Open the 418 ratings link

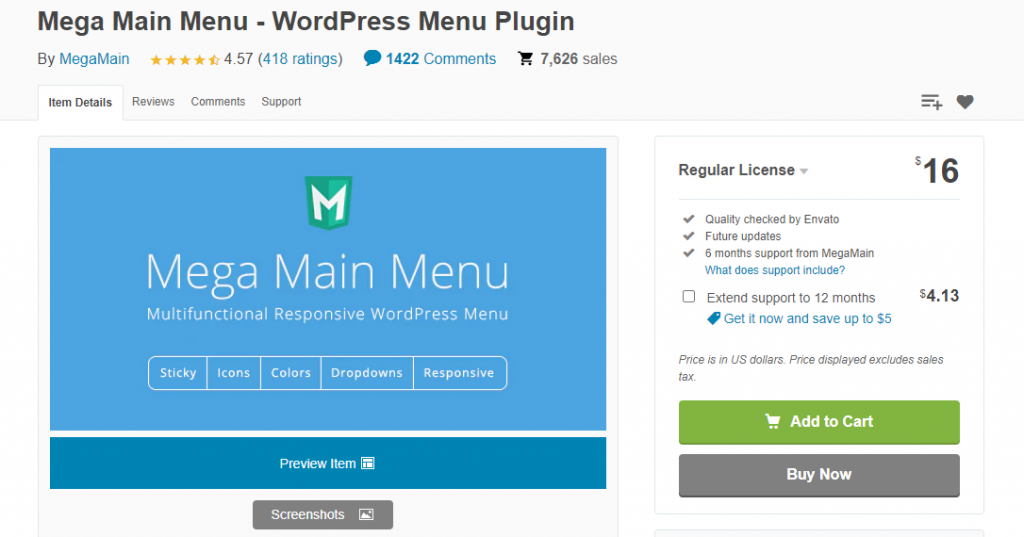click(x=300, y=59)
